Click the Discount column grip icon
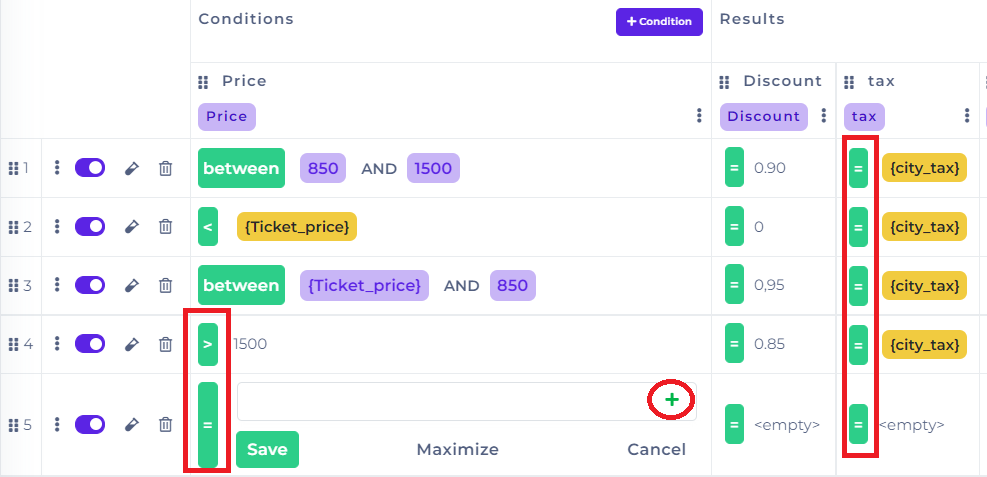This screenshot has width=987, height=477. 726,82
